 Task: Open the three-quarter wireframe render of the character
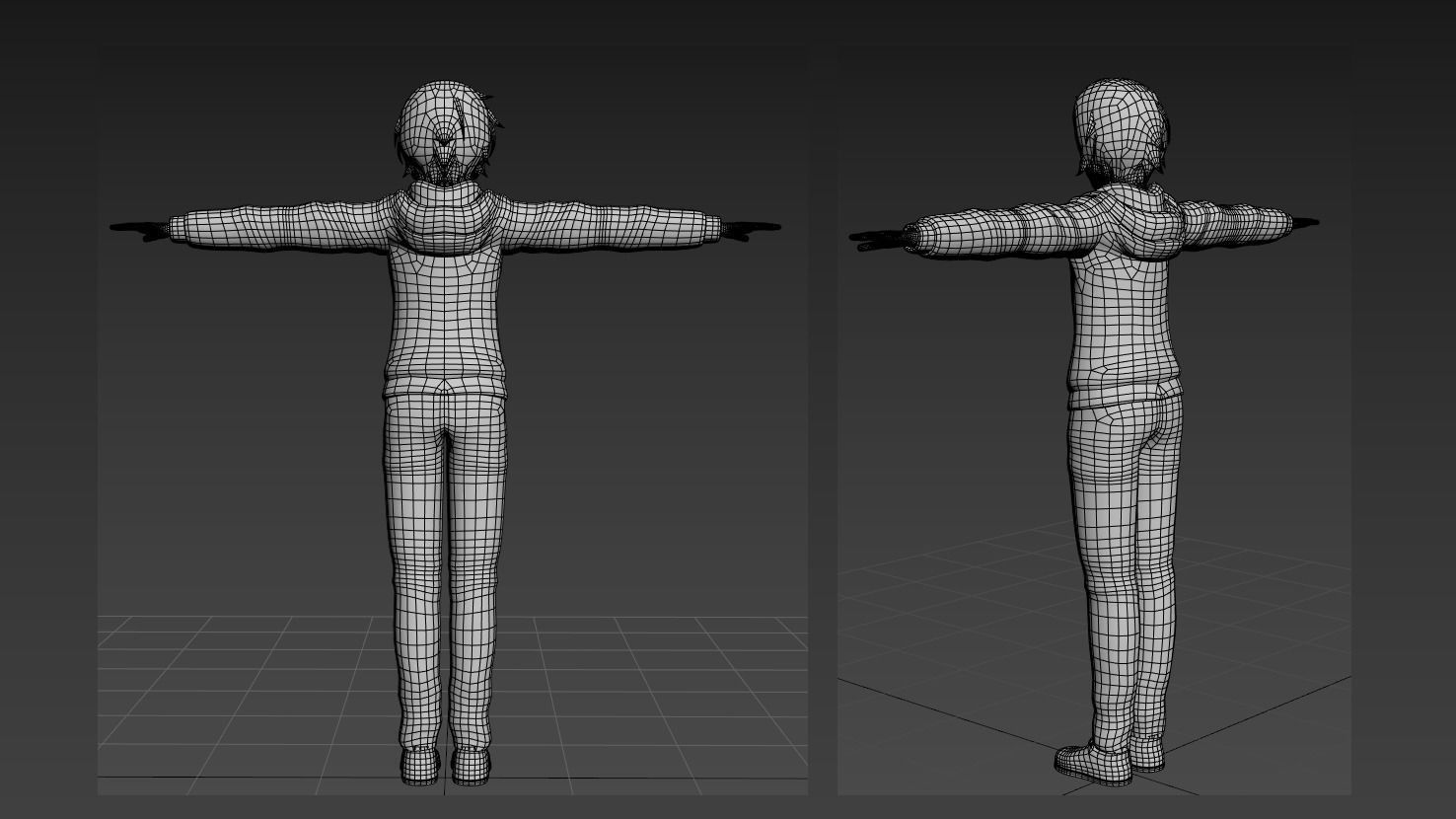click(x=1094, y=419)
